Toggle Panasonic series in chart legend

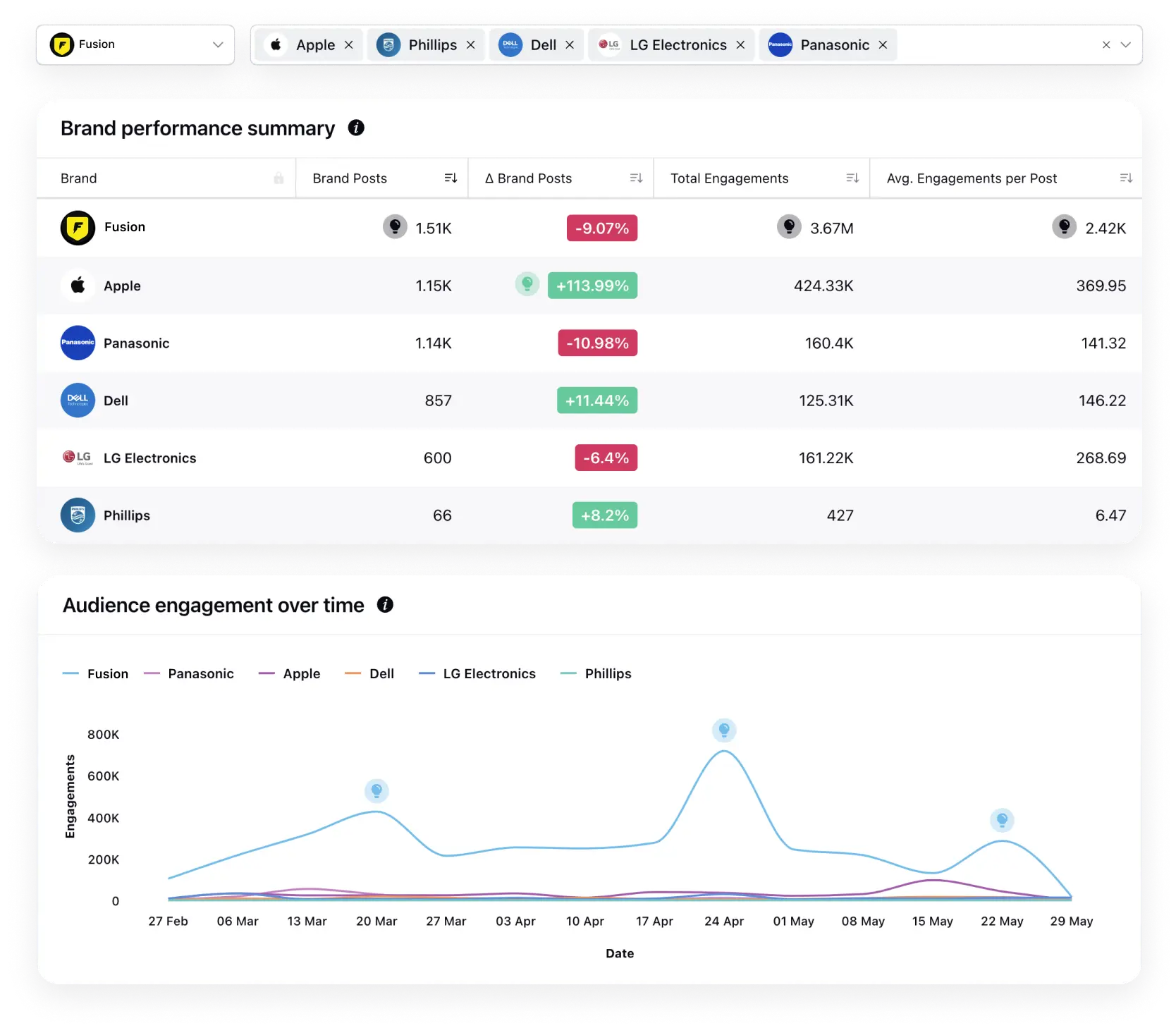pyautogui.click(x=188, y=674)
